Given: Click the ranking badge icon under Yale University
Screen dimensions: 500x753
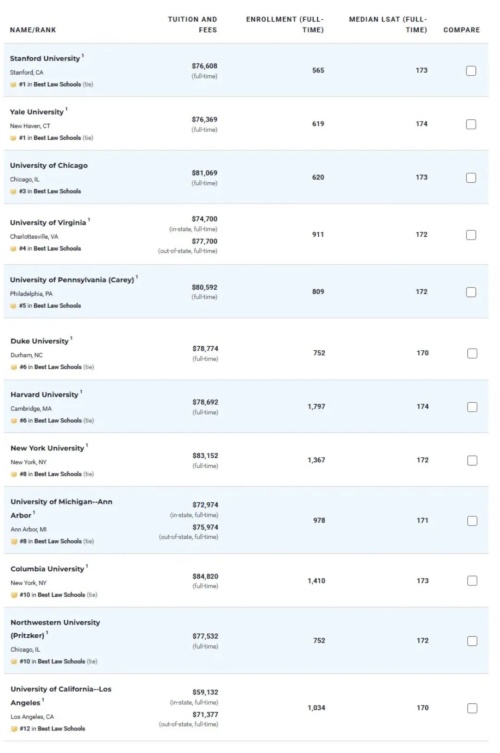Looking at the screenshot, I should tap(13, 138).
